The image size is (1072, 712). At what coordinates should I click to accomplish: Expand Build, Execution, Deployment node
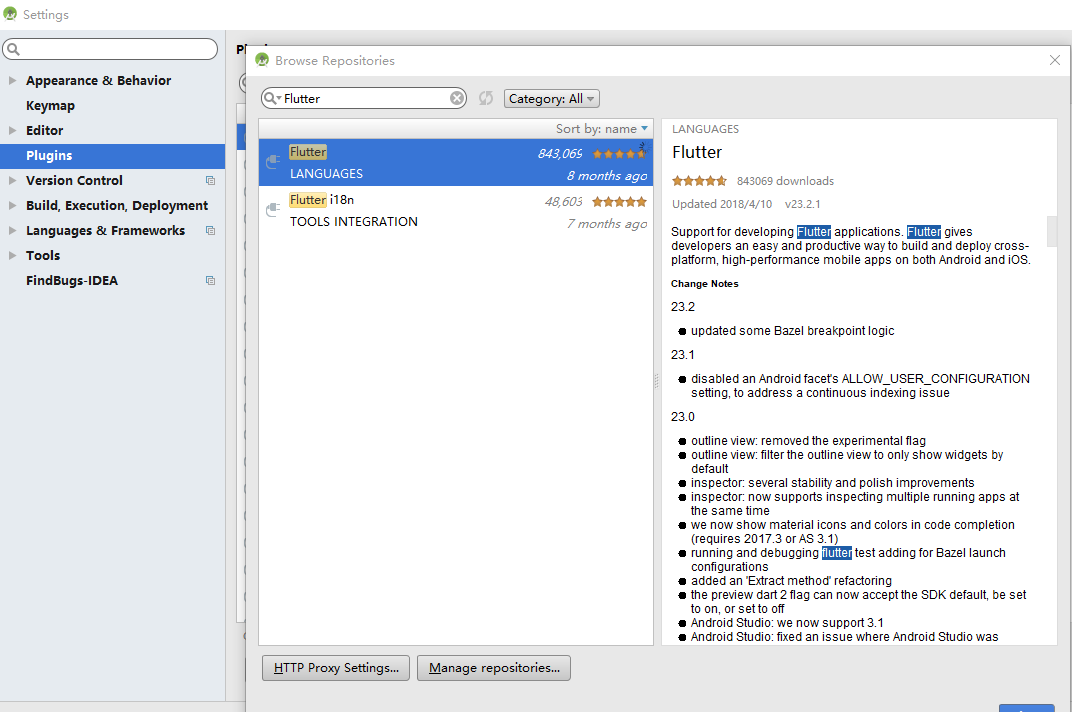(x=12, y=205)
